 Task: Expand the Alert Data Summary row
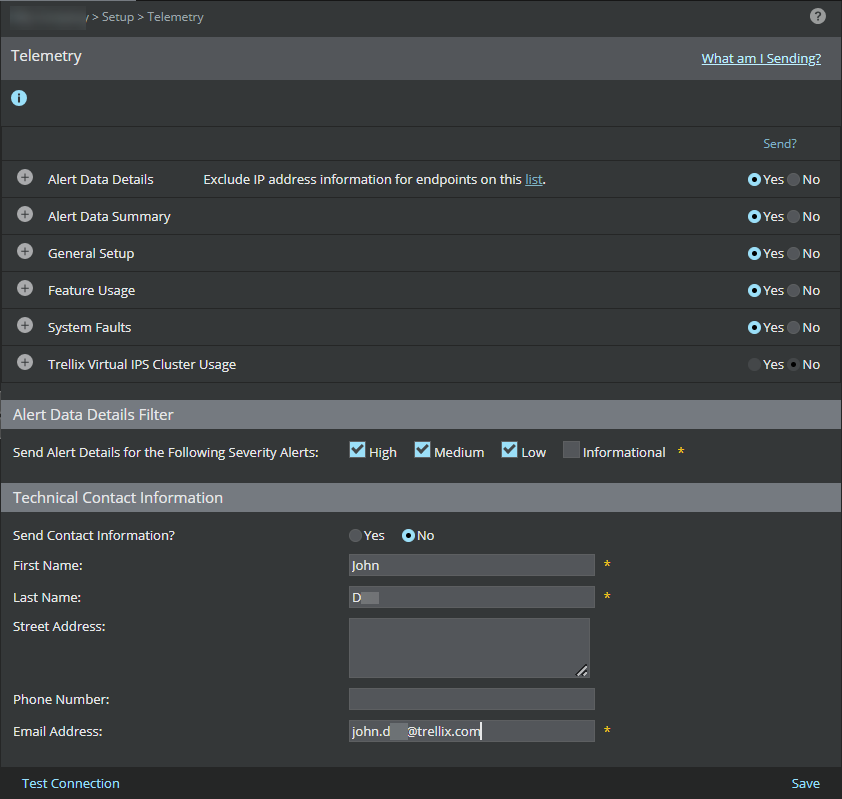tap(25, 214)
